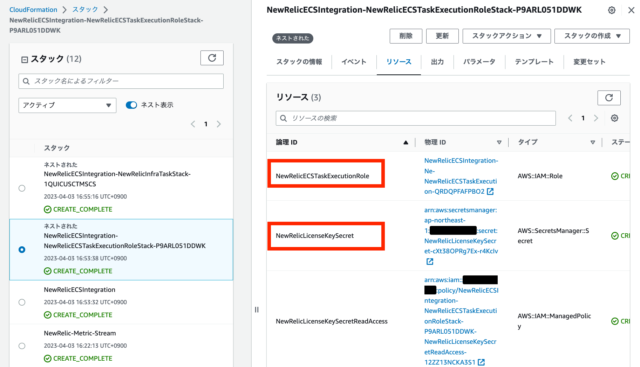This screenshot has width=640, height=367.
Task: Select the NewRelicInfraTaskStack radio button
Action: (22, 188)
